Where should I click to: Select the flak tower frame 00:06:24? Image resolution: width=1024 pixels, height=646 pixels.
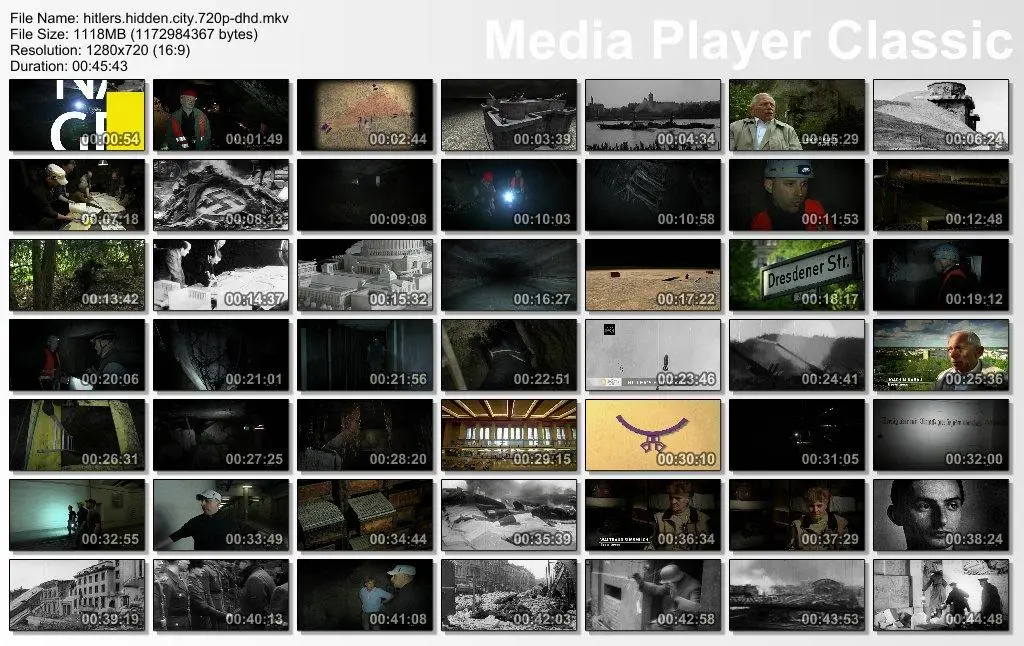[941, 115]
